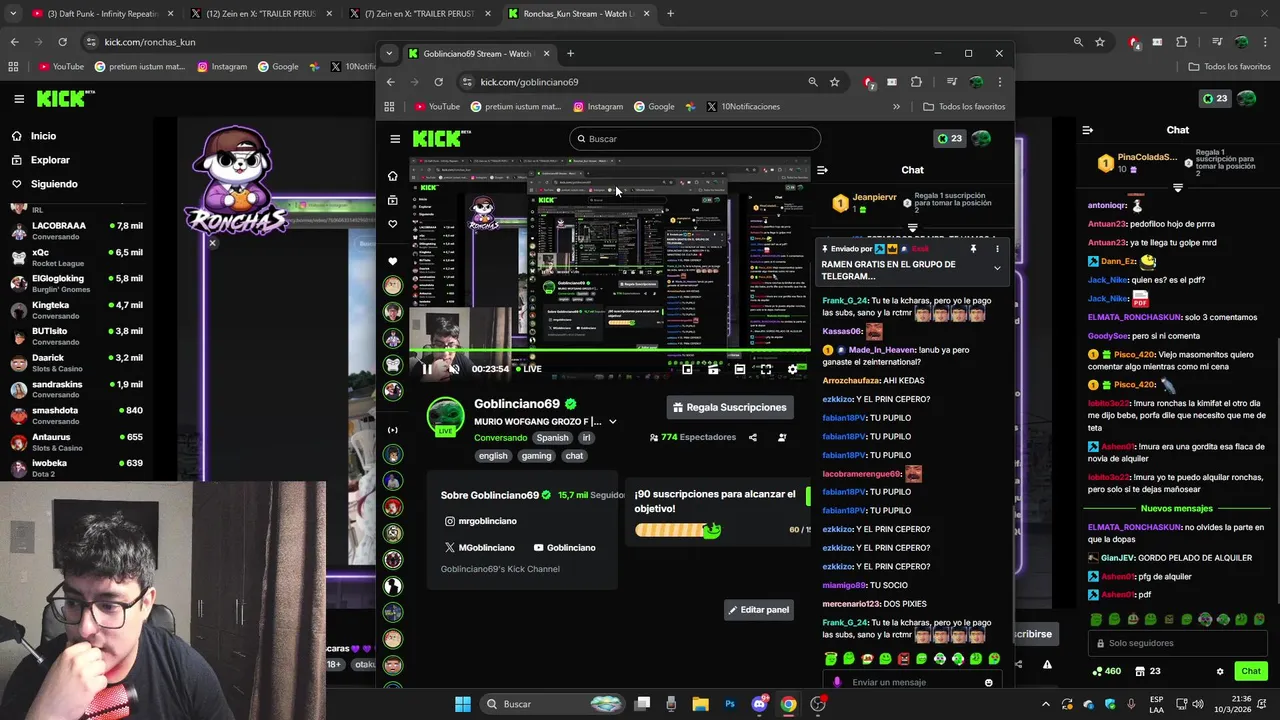Select the Spanish language tag
Viewport: 1280px width, 720px height.
click(x=552, y=438)
